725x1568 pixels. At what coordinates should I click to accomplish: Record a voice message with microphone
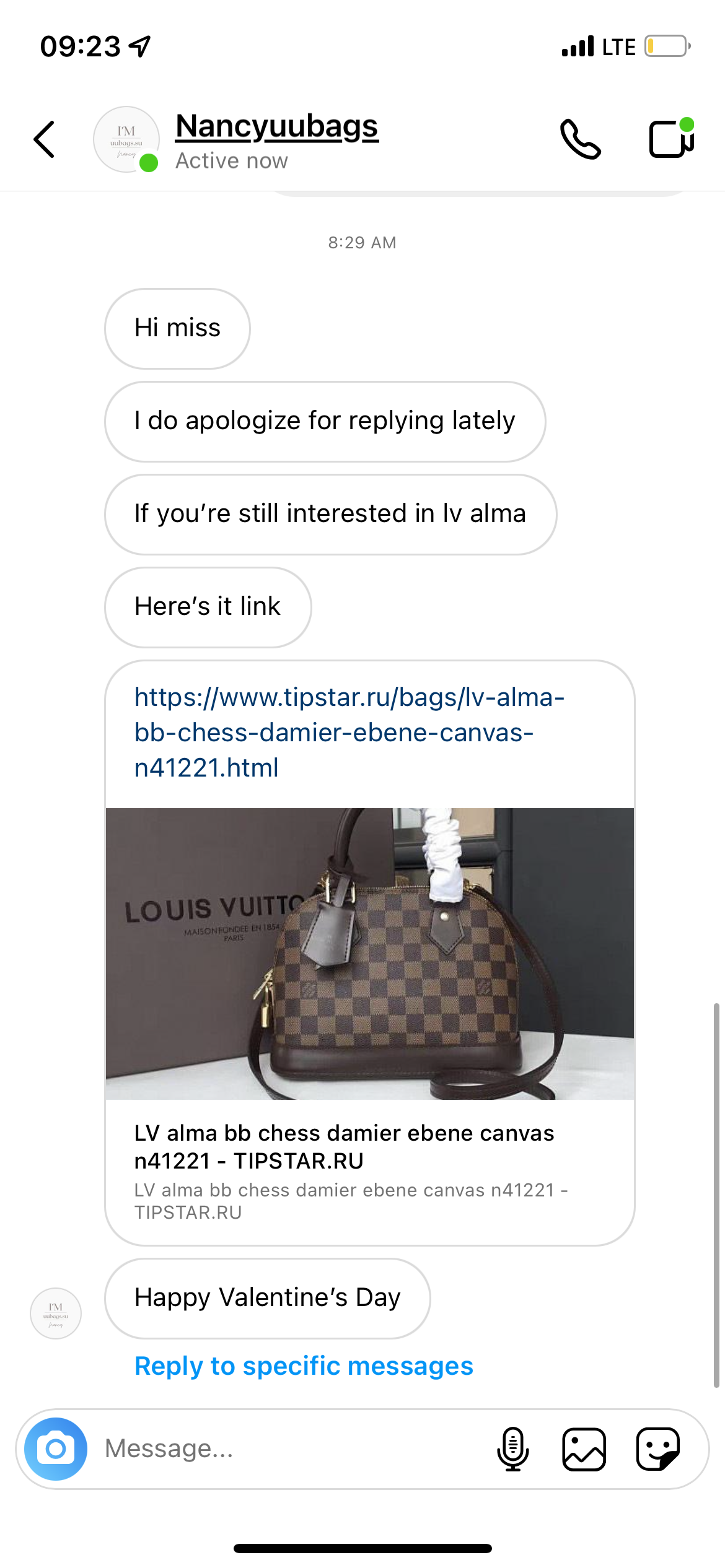point(512,1448)
